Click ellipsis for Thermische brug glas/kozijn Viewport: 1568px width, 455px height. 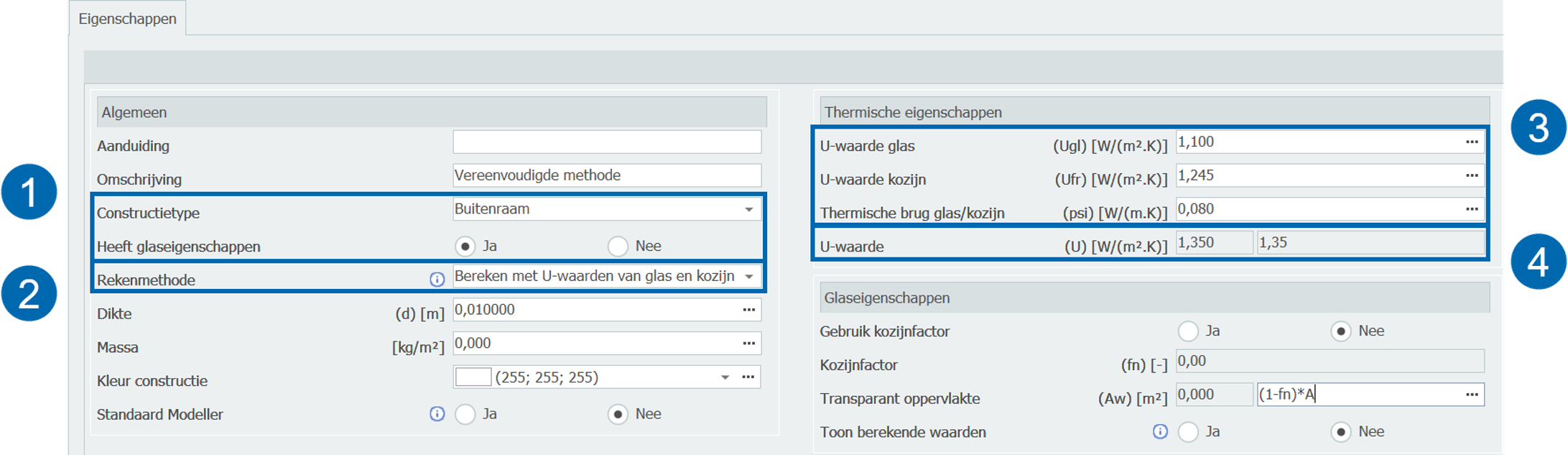pos(1472,209)
